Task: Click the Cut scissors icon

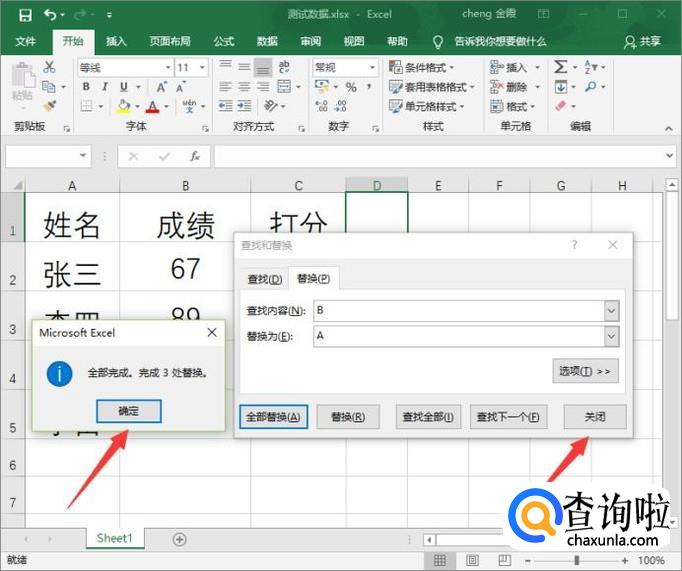Action: pos(50,67)
